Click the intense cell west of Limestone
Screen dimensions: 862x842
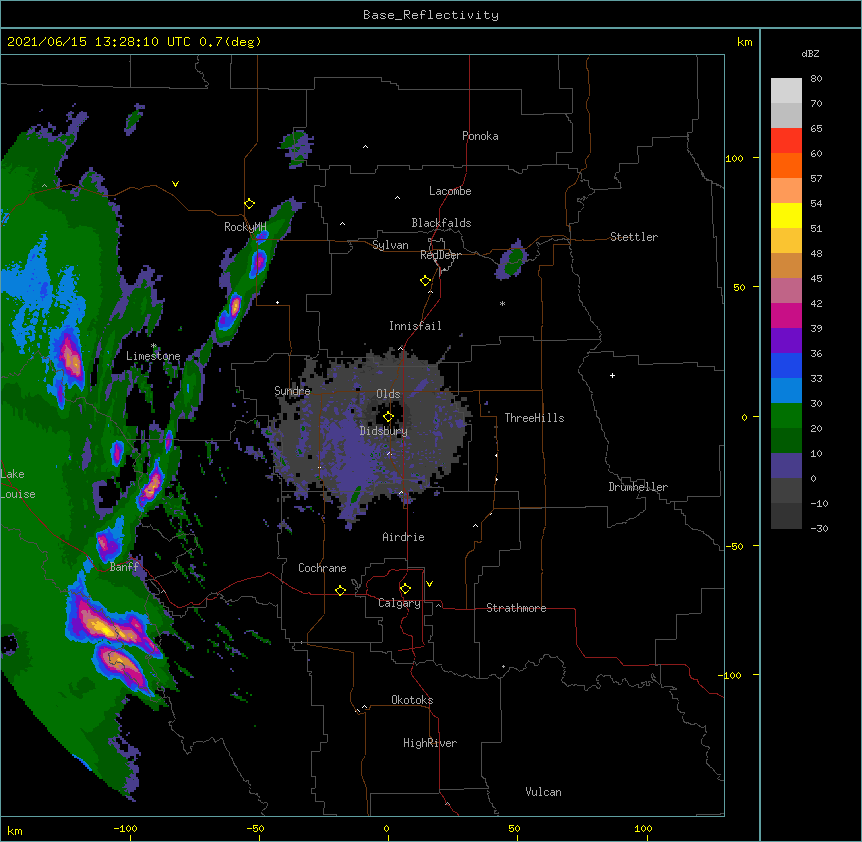coord(70,358)
